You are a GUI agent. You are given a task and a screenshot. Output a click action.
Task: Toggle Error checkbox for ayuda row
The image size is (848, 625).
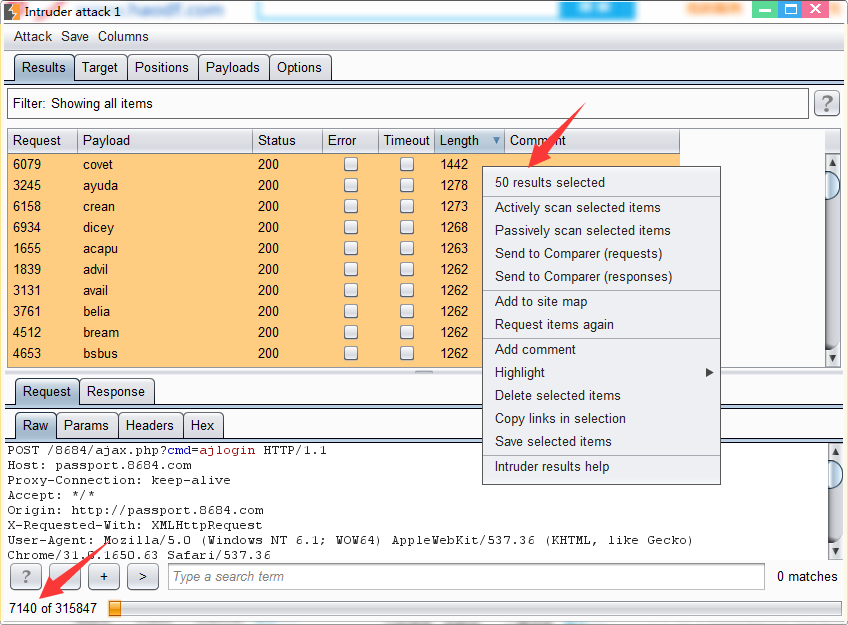[x=351, y=185]
